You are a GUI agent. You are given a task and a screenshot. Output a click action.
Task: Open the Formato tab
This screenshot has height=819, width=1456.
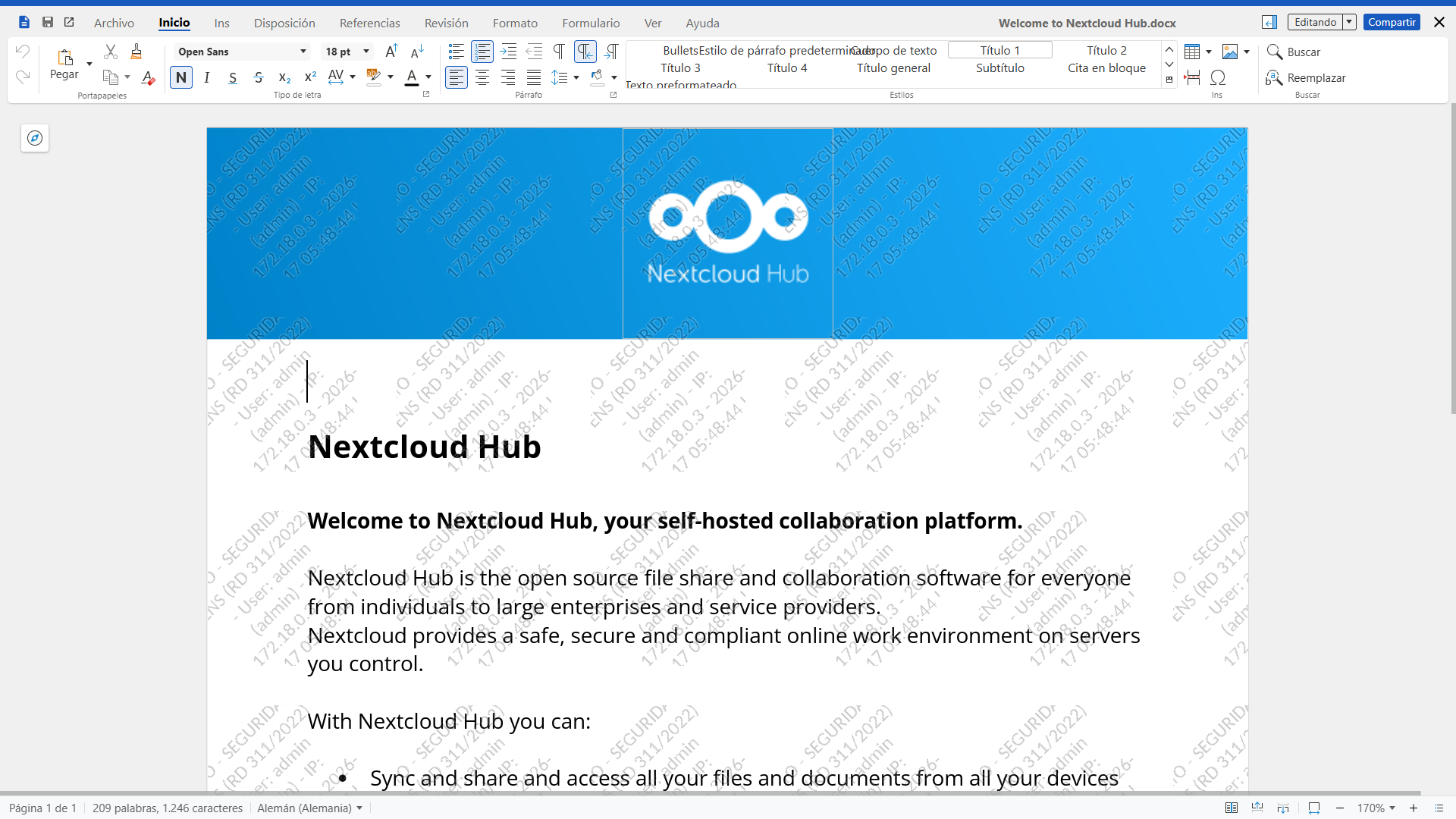[x=516, y=24]
